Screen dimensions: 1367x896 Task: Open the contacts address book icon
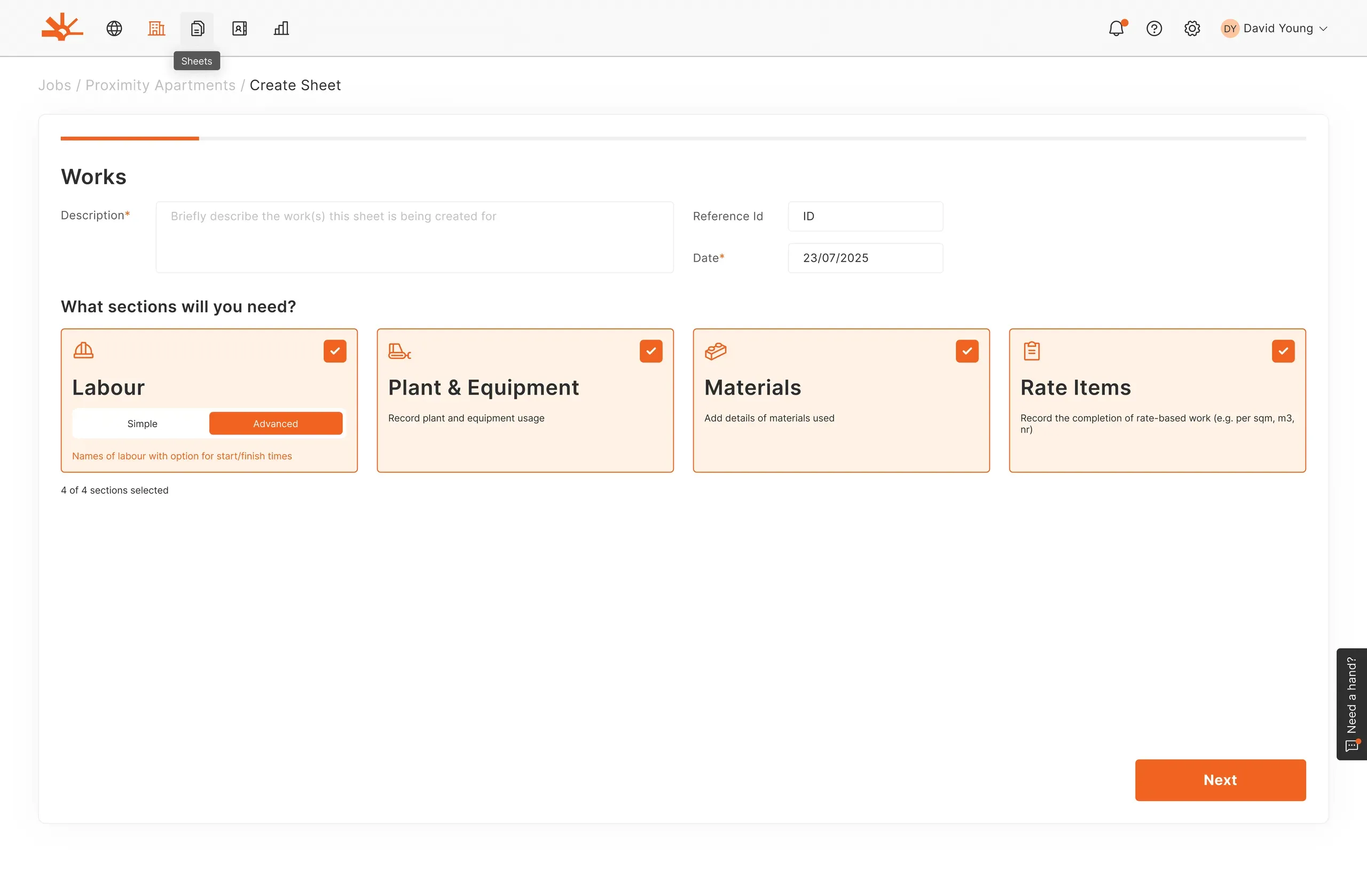(240, 28)
